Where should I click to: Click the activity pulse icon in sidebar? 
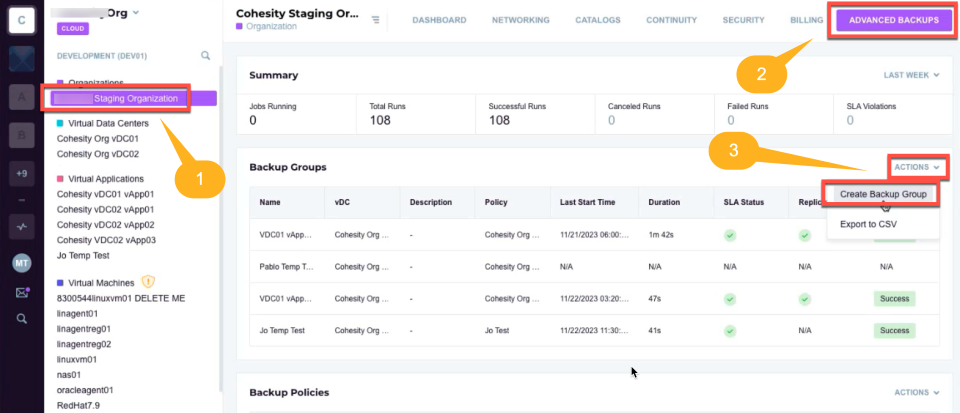22,226
